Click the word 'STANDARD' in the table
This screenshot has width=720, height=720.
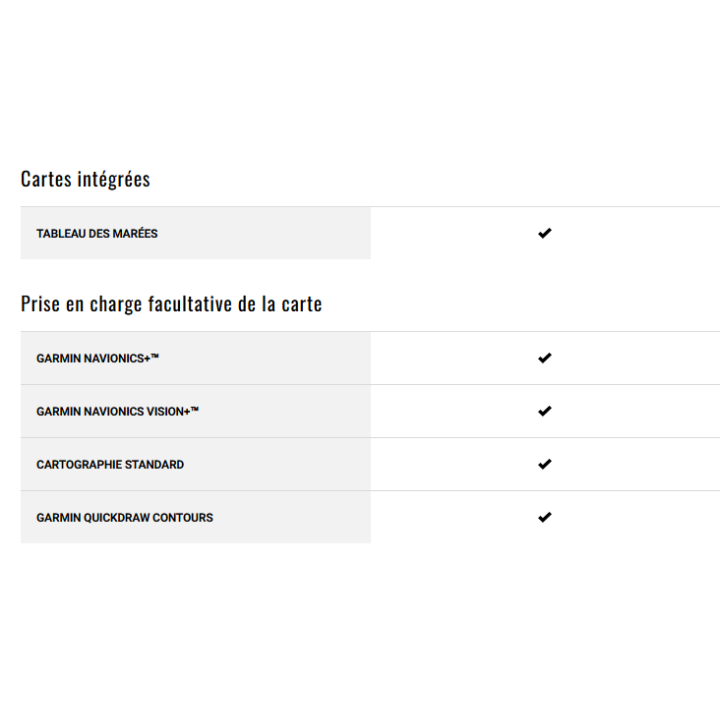tap(154, 465)
